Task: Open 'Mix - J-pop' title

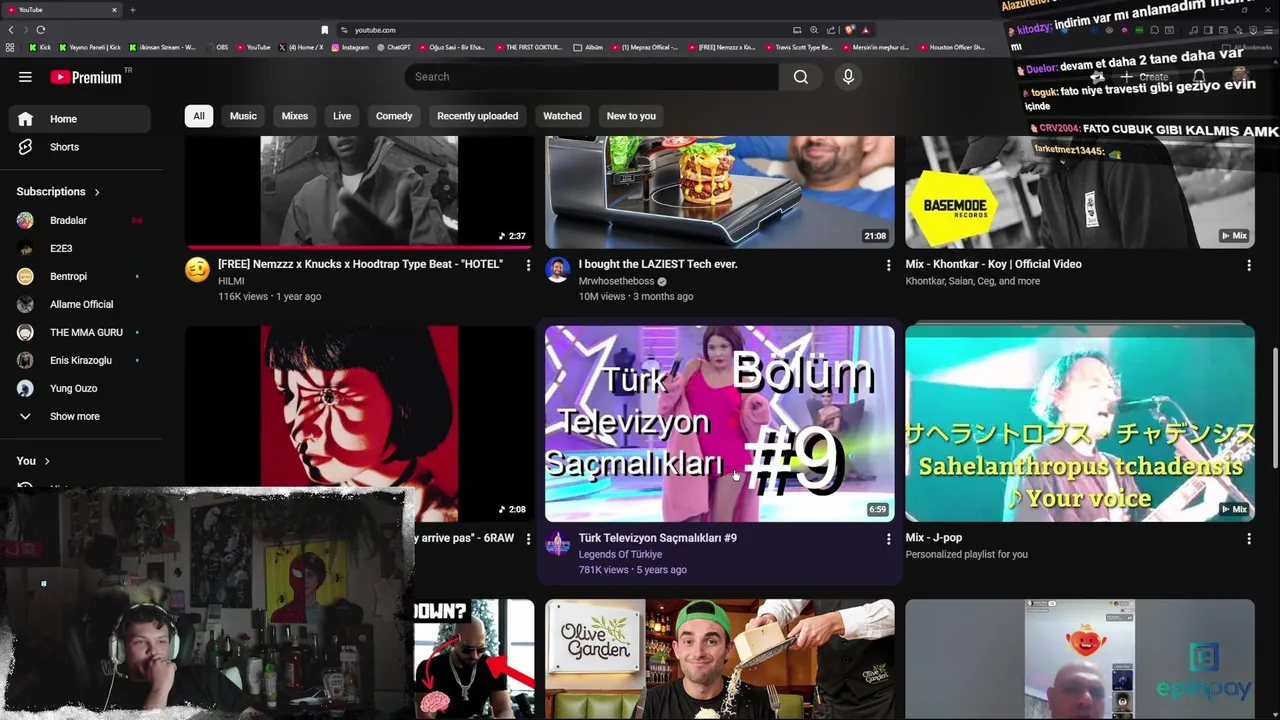Action: coord(934,538)
